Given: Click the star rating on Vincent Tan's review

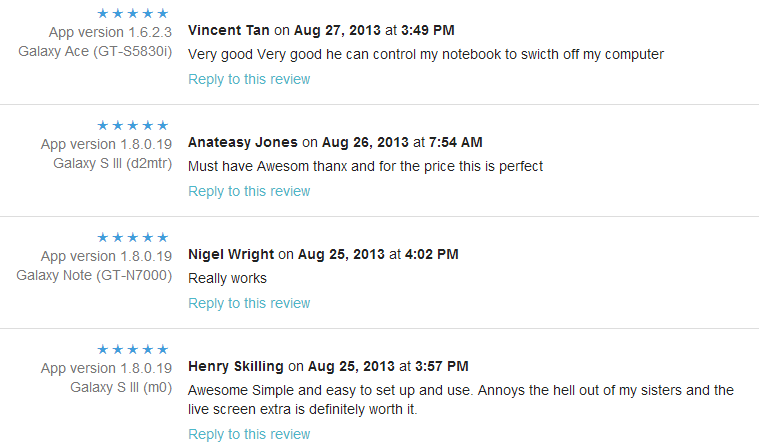Looking at the screenshot, I should (133, 13).
